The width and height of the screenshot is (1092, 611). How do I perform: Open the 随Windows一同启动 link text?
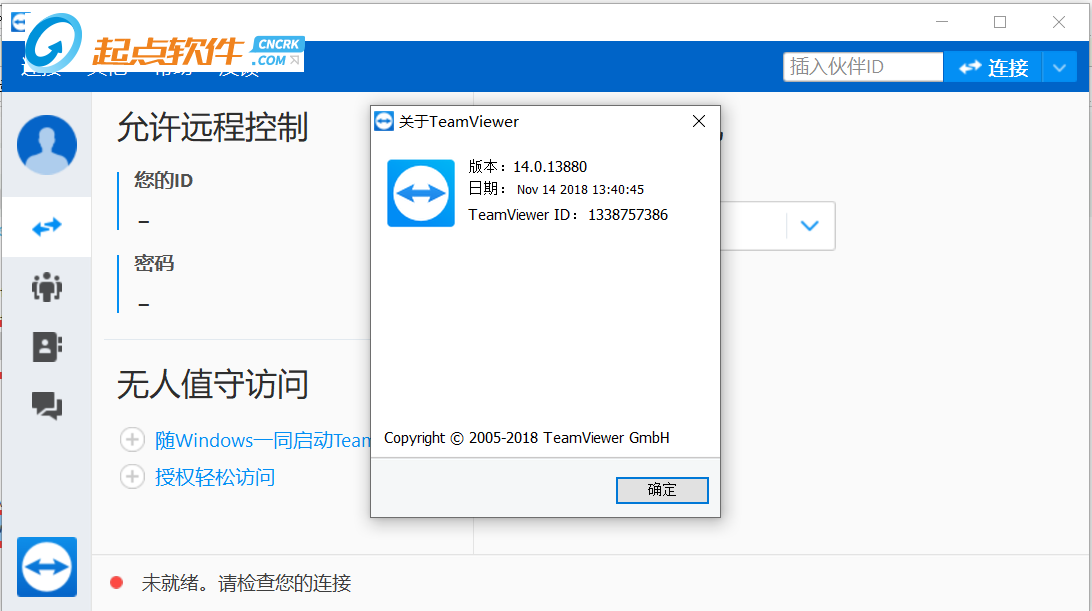tap(263, 440)
